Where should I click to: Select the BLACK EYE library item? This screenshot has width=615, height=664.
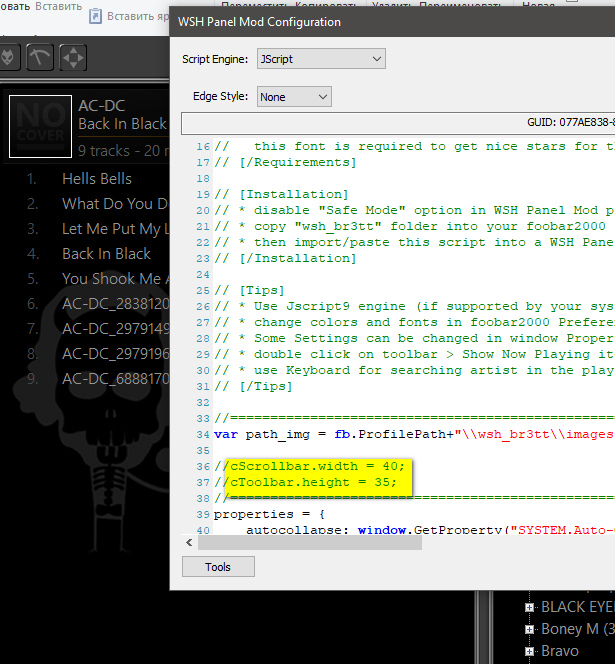[x=578, y=607]
